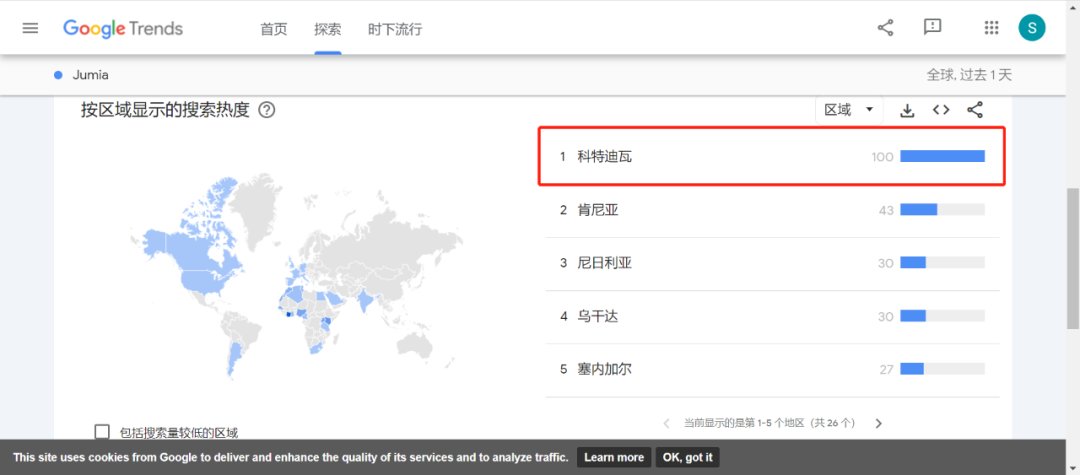Viewport: 1080px width, 475px height.
Task: Click the 30 bar for 乌干达
Action: pyautogui.click(x=942, y=316)
